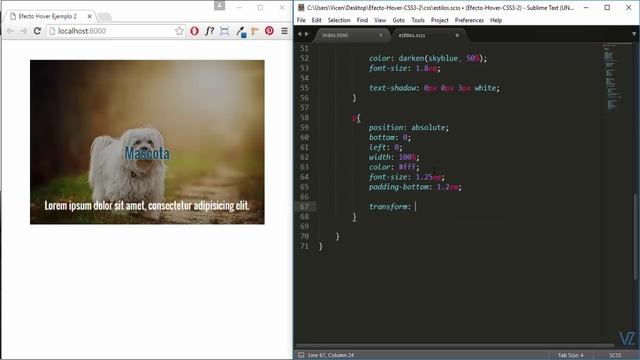Open the Goto menu
This screenshot has width=640, height=360.
pos(398,20)
